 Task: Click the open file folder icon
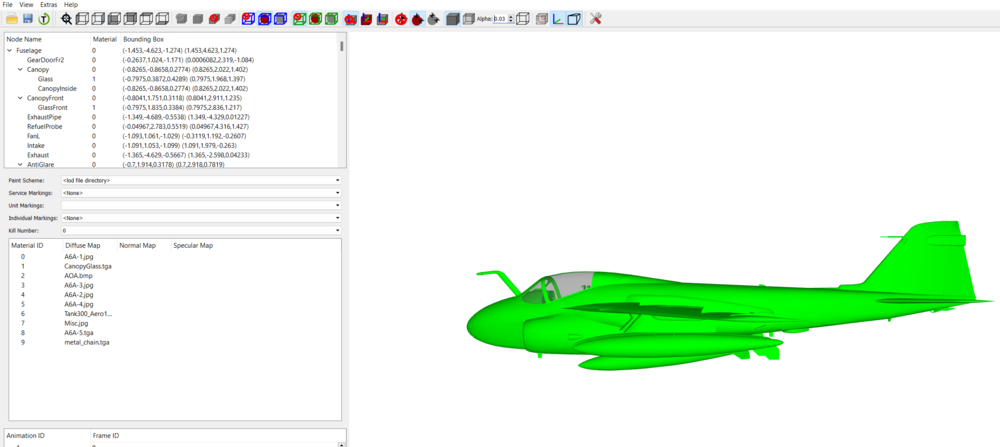pos(12,19)
